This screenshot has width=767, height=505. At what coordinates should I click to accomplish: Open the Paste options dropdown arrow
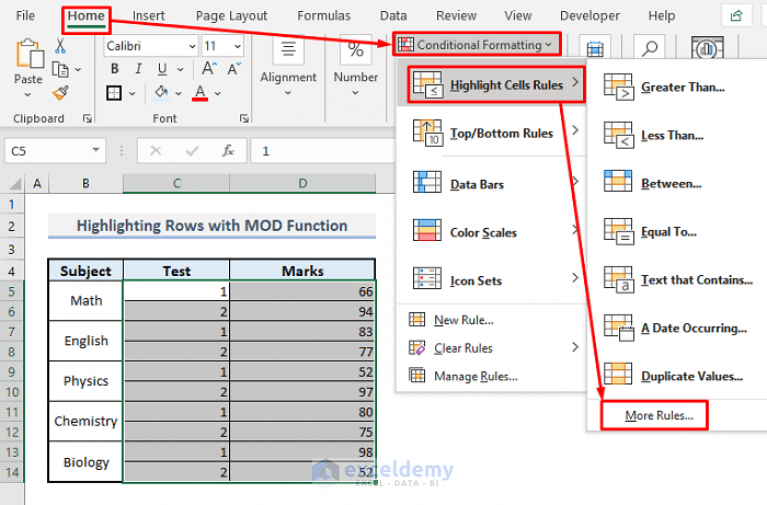pos(28,94)
